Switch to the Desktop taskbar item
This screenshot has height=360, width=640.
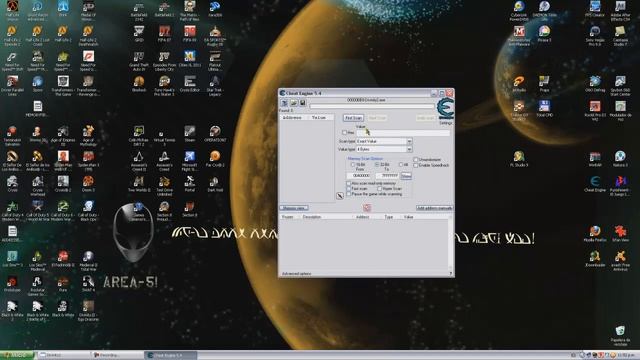pyautogui.click(x=63, y=356)
